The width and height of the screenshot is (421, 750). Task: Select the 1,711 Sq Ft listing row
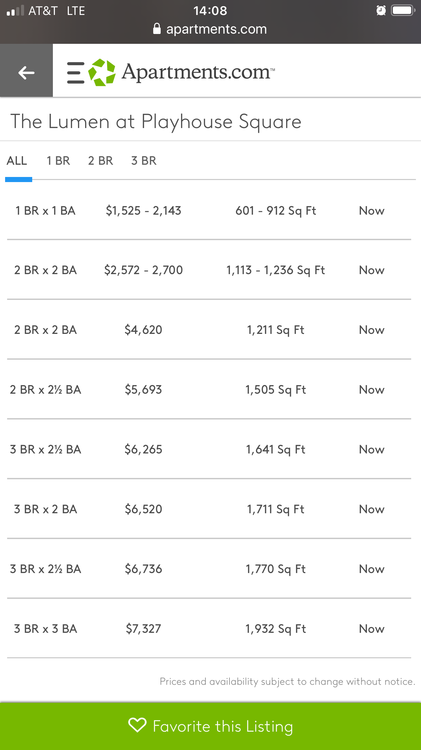pos(209,509)
